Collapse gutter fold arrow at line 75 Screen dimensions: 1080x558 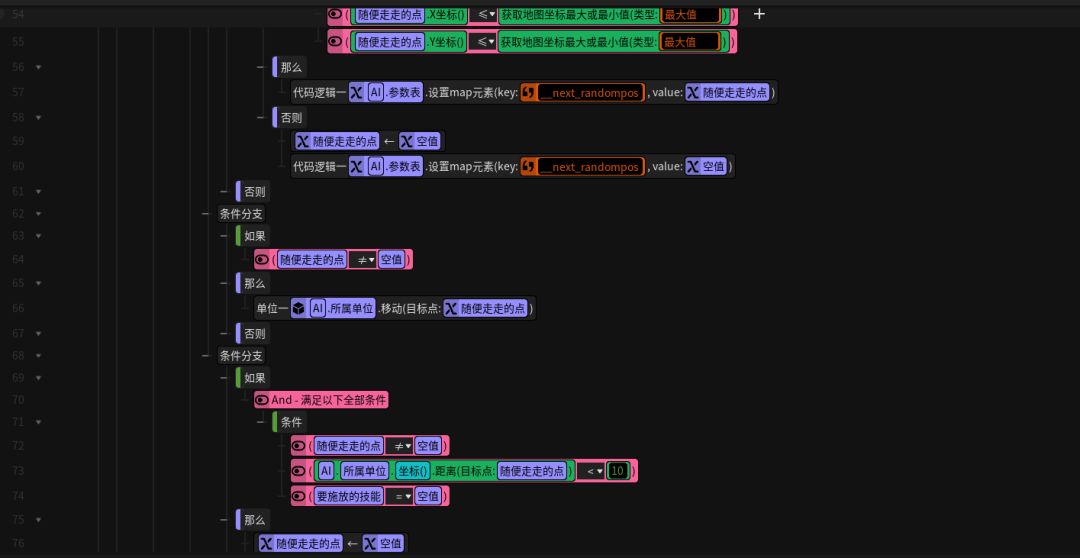point(39,519)
